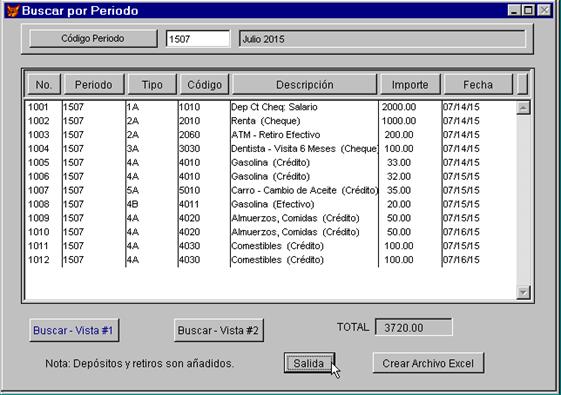561x395 pixels.
Task: Select row number 1001
Action: click(38, 107)
